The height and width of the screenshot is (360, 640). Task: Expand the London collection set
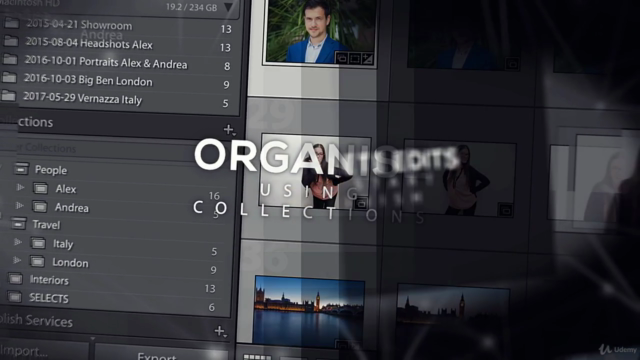(x=16, y=260)
